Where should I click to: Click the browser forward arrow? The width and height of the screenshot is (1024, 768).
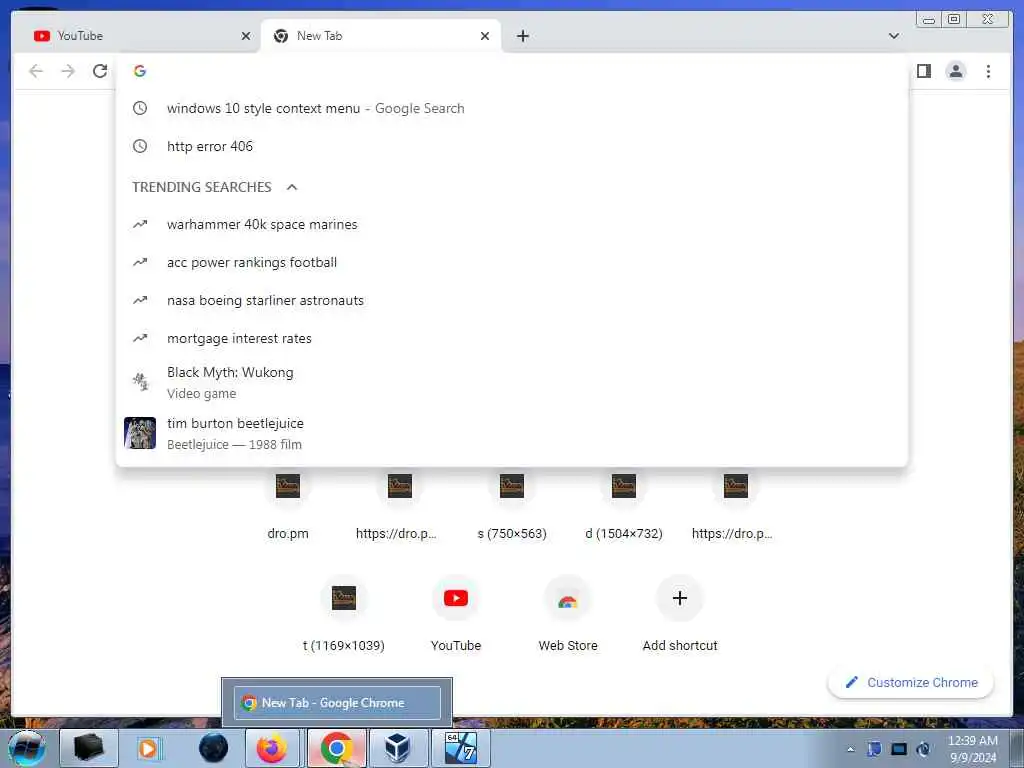point(68,71)
